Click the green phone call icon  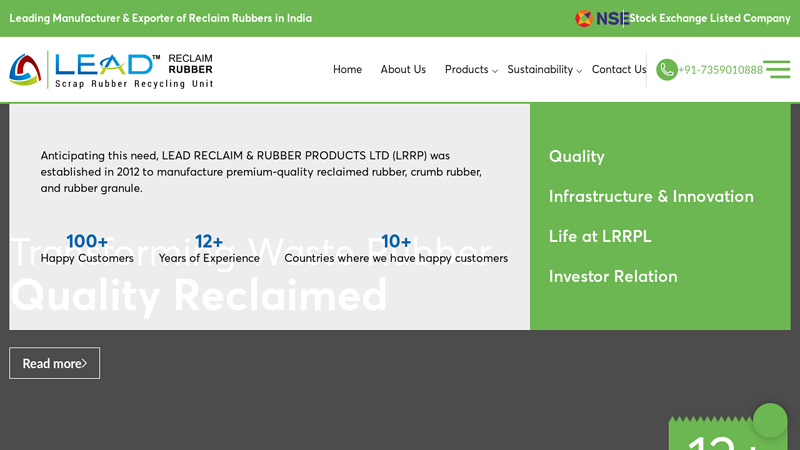tap(666, 69)
